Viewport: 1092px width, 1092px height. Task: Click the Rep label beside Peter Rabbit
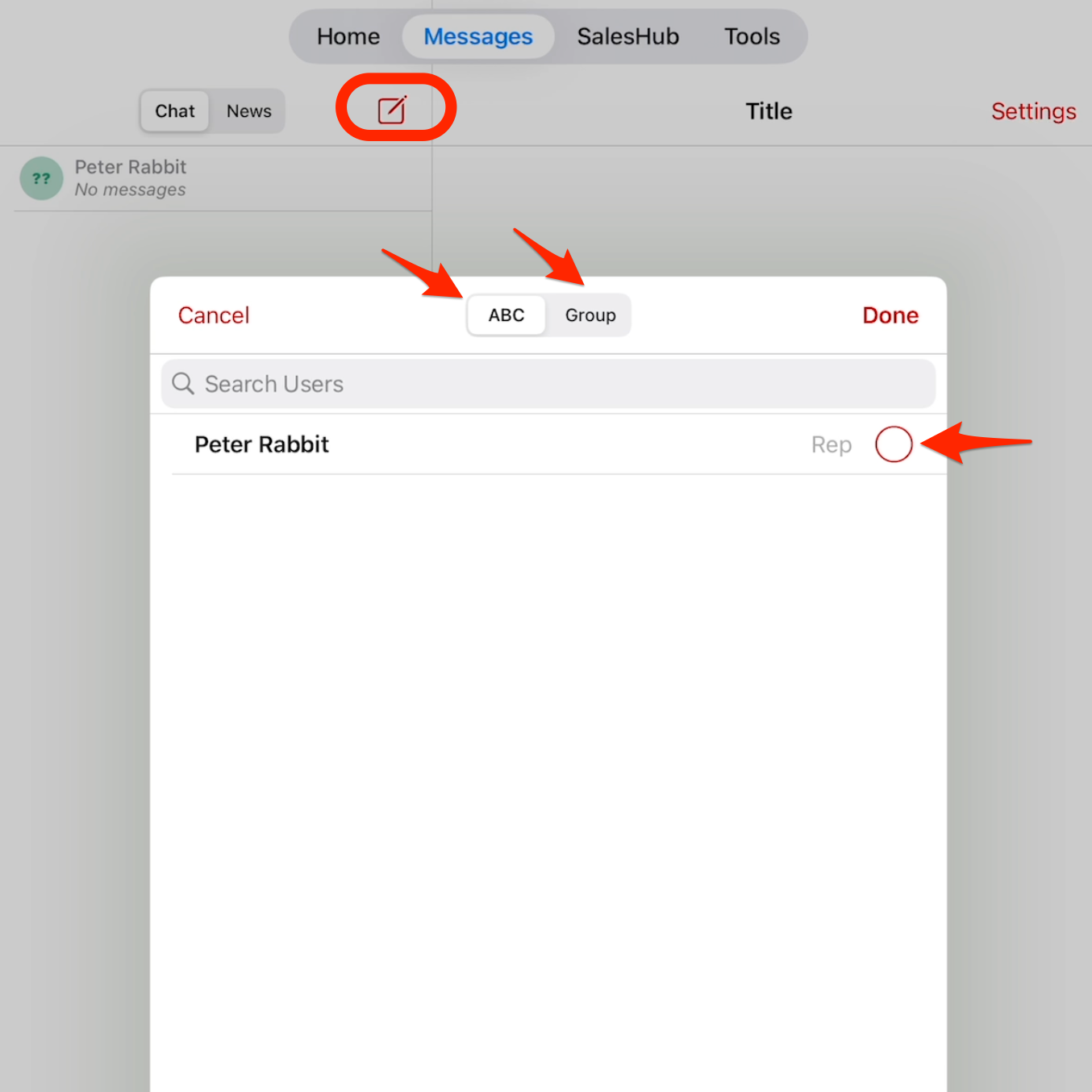coord(831,444)
